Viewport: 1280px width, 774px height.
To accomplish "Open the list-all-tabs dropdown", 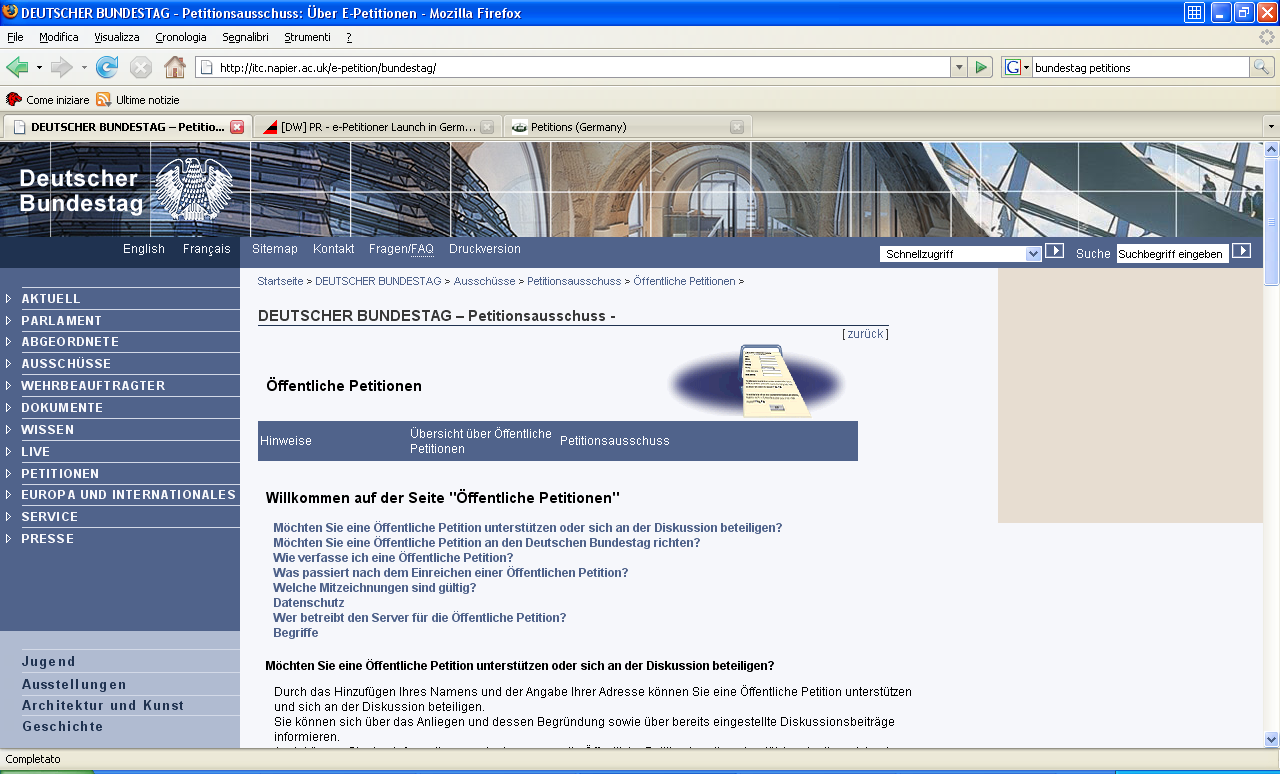I will [x=1270, y=127].
